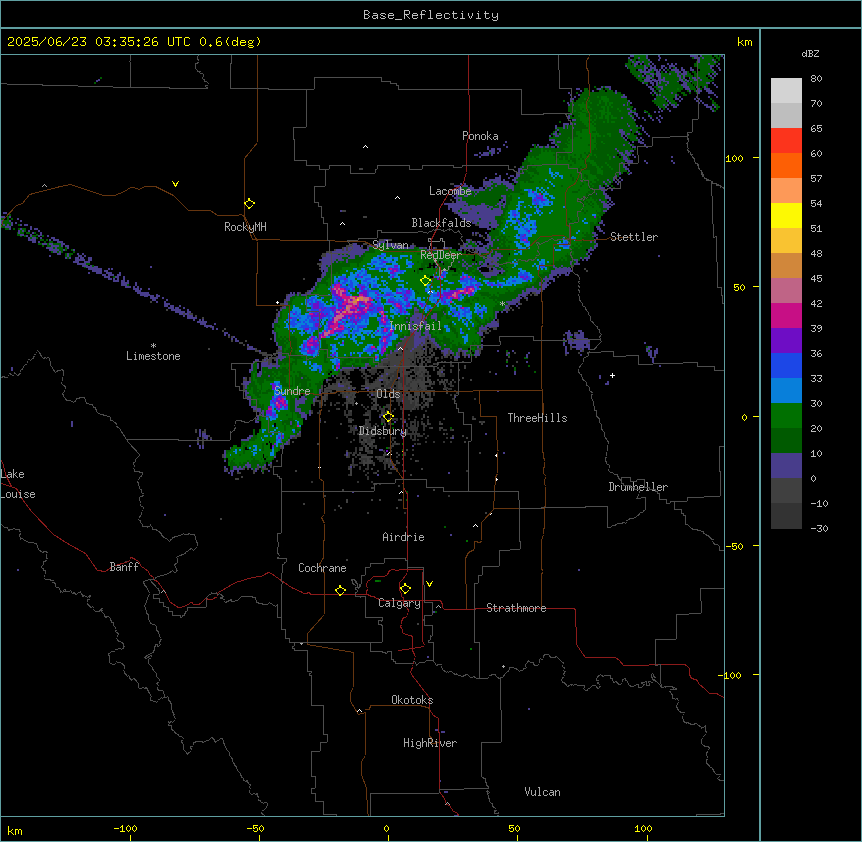Select the yellow diamond marker below RedDeer
This screenshot has width=862, height=842.
(426, 281)
